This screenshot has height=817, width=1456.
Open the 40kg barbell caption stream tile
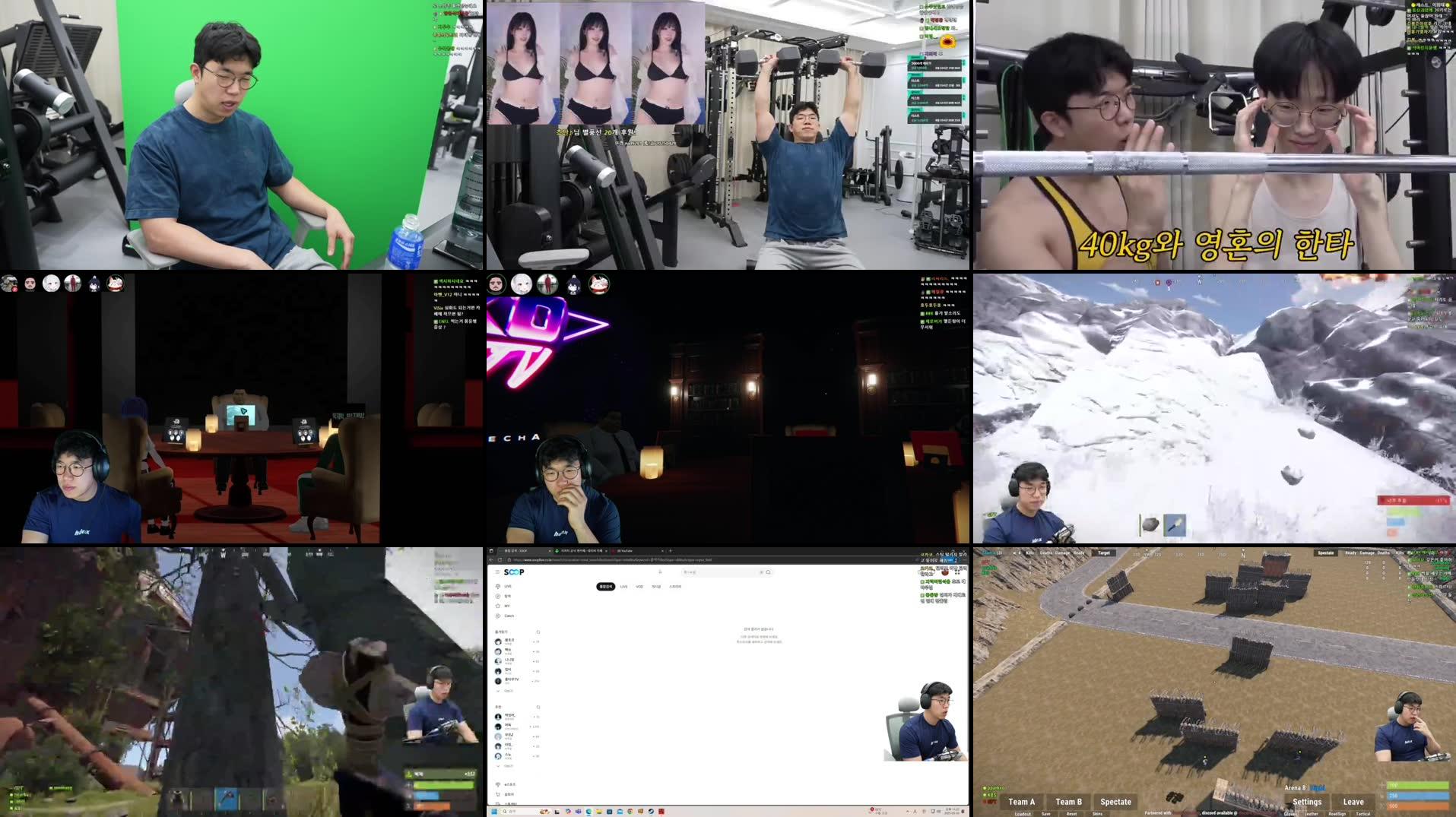1214,135
